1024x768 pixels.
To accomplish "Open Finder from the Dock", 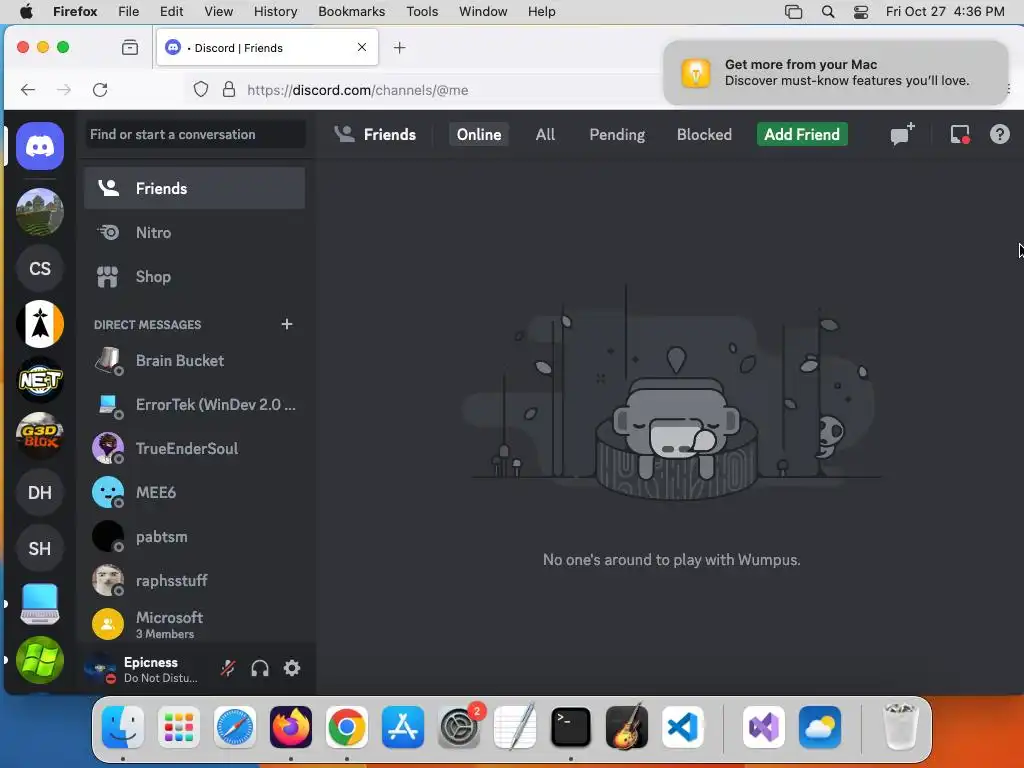I will pos(123,727).
